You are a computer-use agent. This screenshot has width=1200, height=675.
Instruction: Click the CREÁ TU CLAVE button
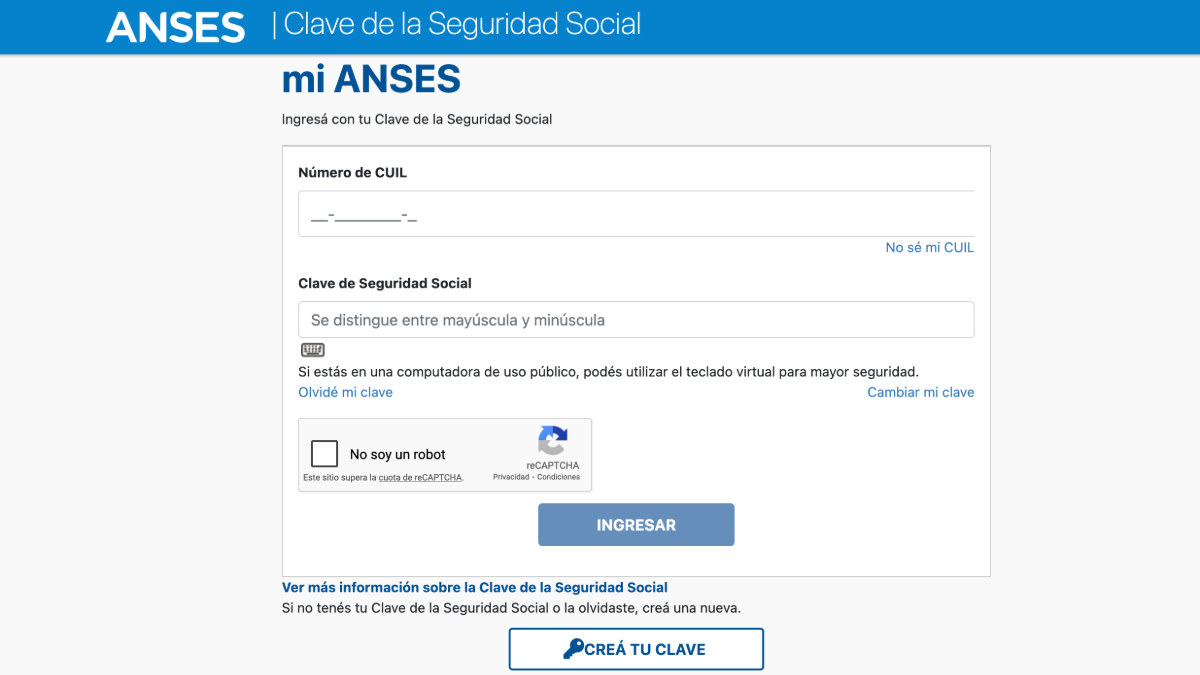[x=636, y=648]
